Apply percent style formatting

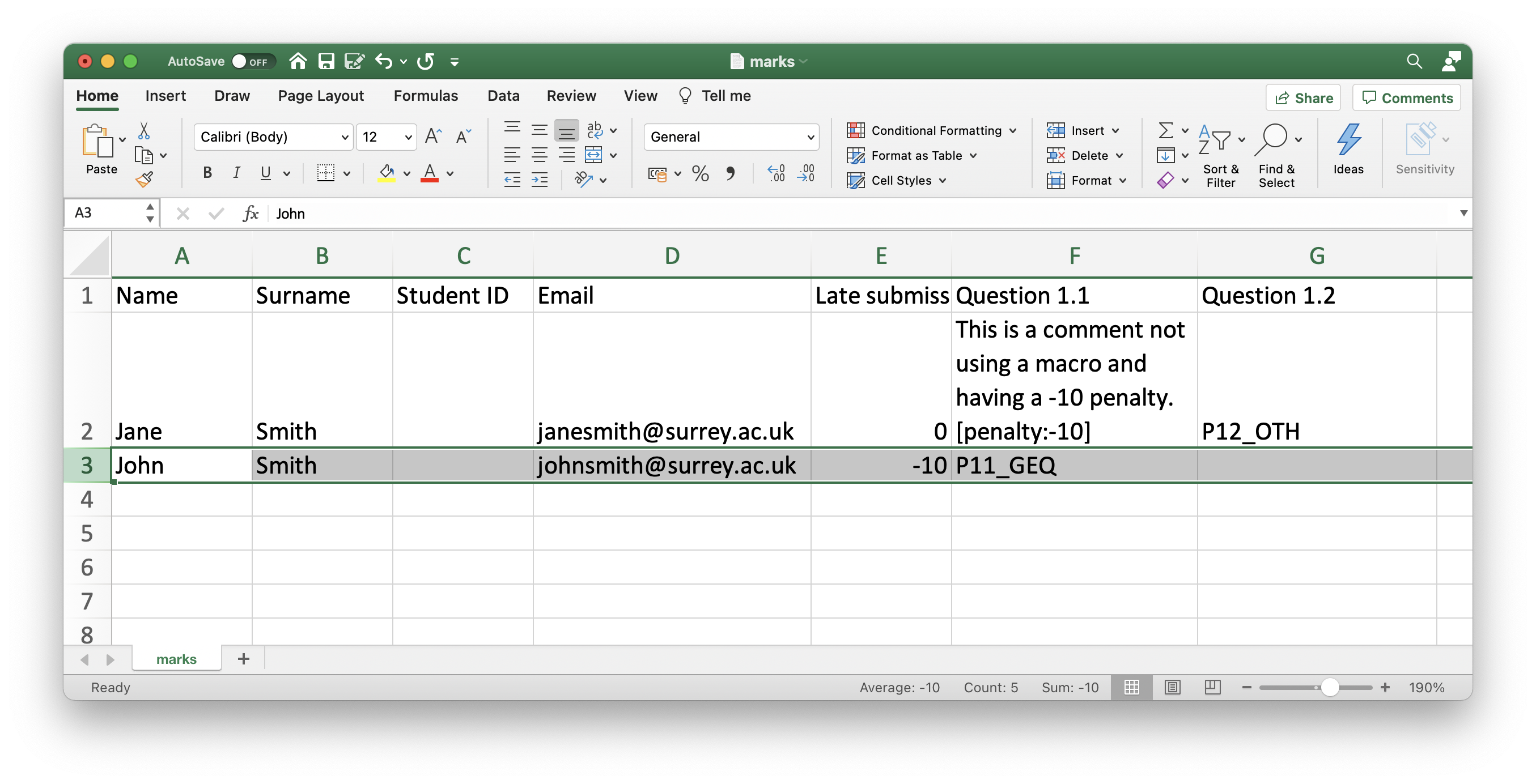700,173
